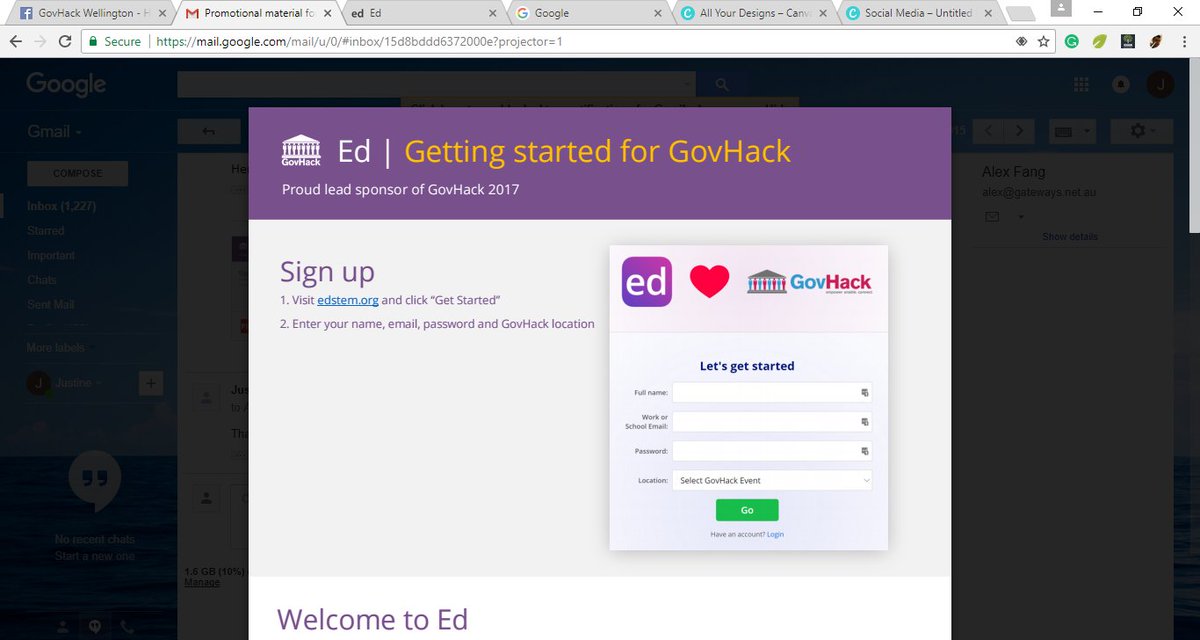The width and height of the screenshot is (1200, 640).
Task: Click the Google logo in Gmail
Action: [66, 85]
